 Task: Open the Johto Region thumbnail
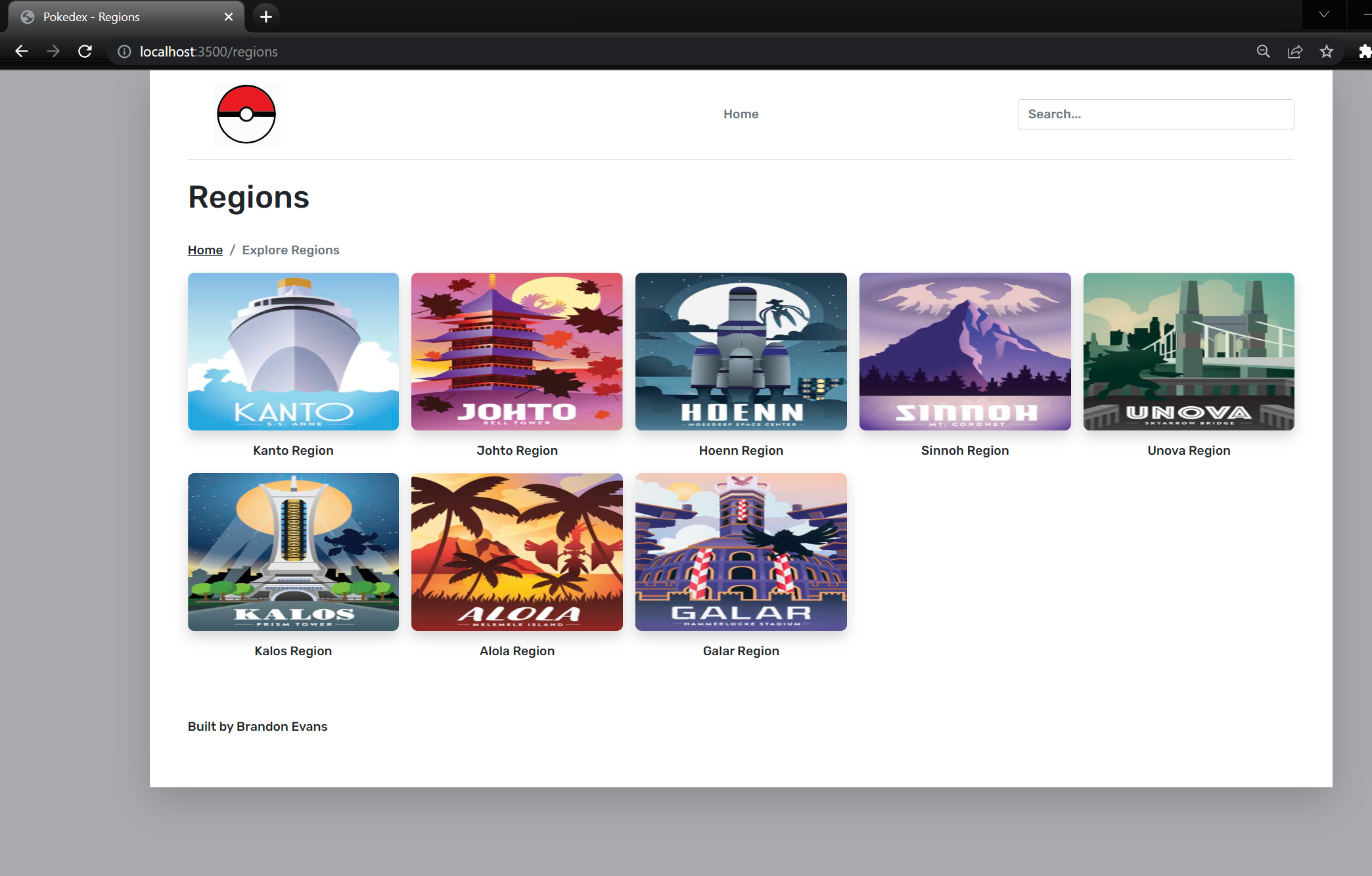click(x=516, y=352)
